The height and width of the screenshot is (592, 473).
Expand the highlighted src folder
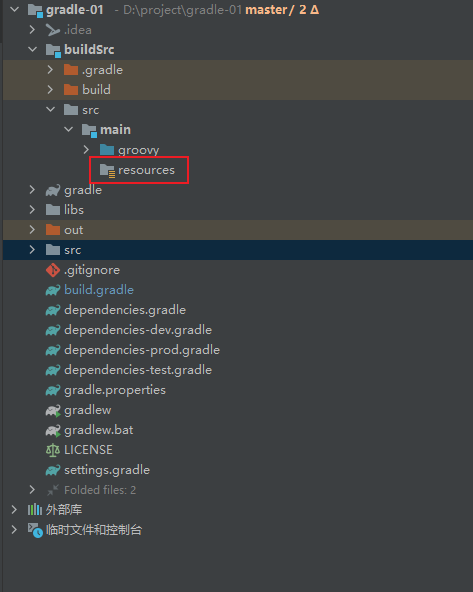tap(32, 250)
